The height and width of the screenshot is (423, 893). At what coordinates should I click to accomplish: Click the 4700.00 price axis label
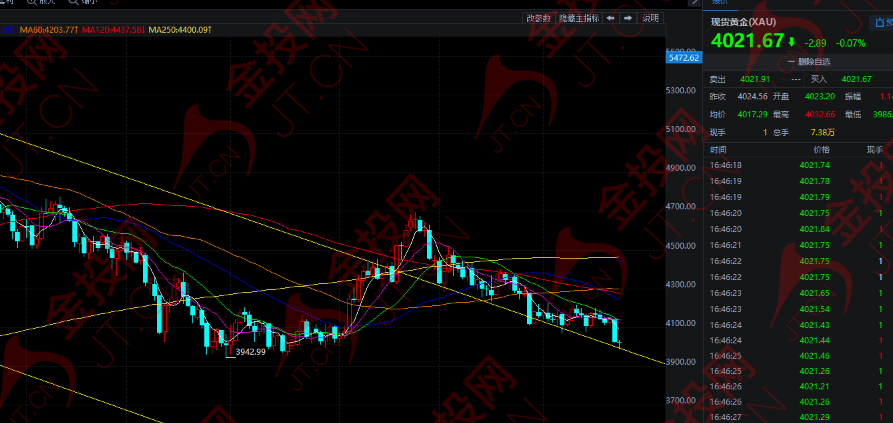[x=682, y=207]
